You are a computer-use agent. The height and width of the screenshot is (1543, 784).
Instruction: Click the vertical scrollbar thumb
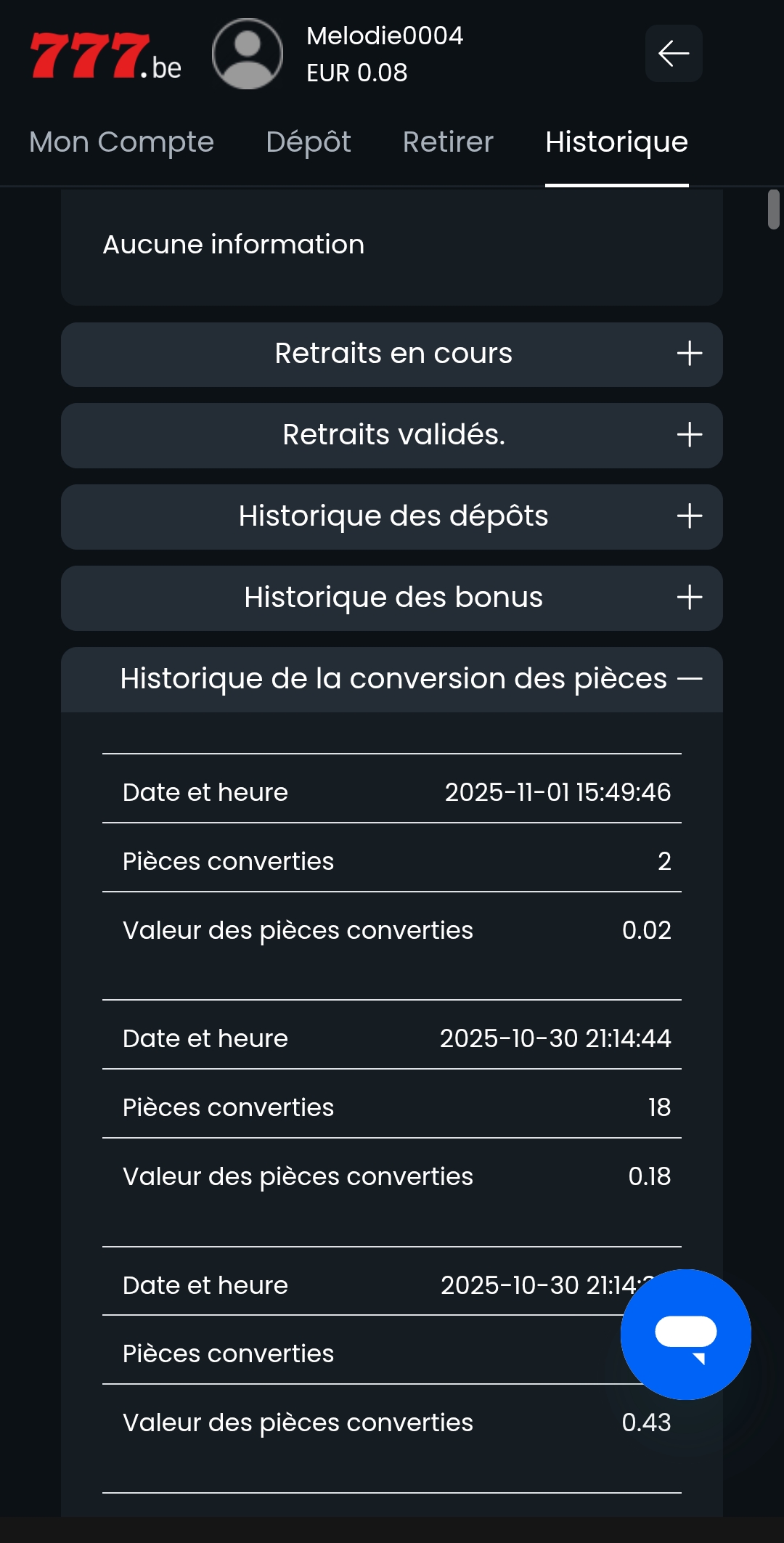point(774,209)
